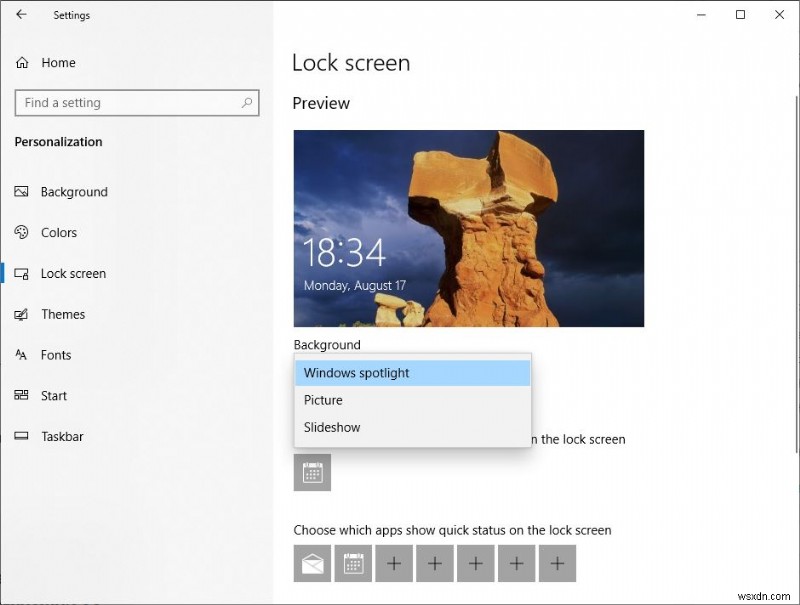
Task: Open Themes settings in sidebar
Action: pyautogui.click(x=22, y=314)
